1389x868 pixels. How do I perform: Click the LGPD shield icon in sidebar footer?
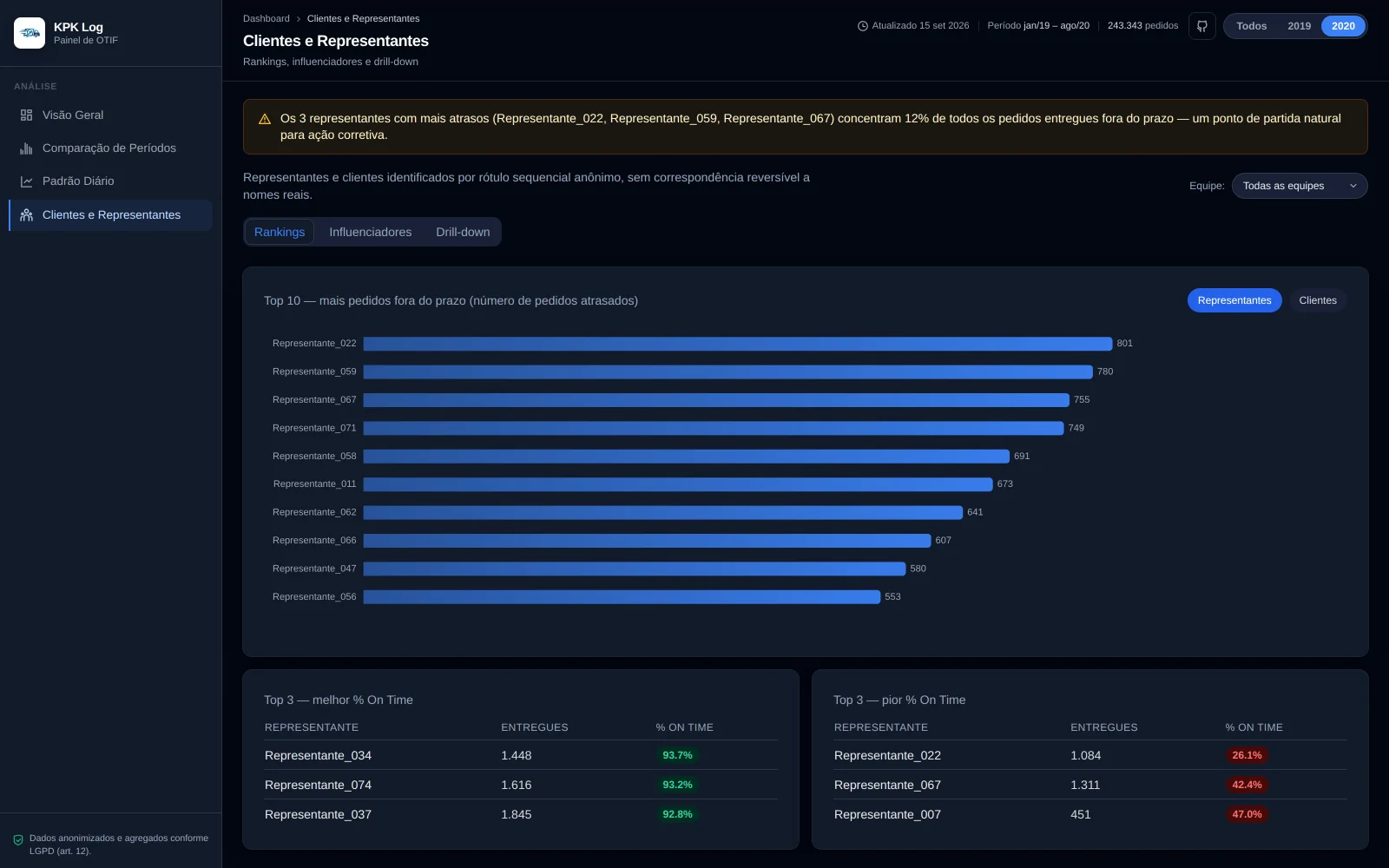[x=18, y=840]
